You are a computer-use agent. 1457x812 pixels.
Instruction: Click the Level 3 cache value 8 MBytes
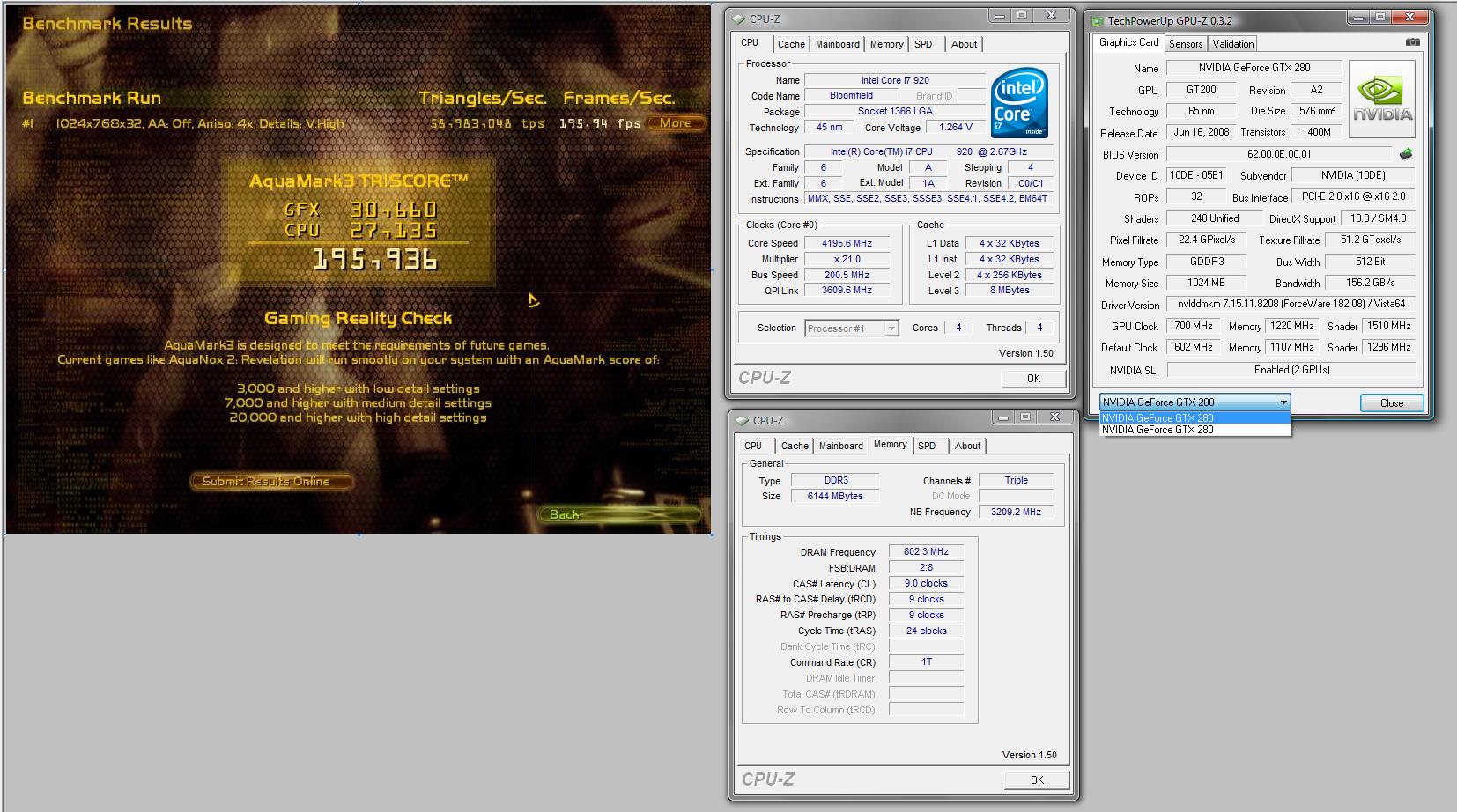tap(1010, 290)
